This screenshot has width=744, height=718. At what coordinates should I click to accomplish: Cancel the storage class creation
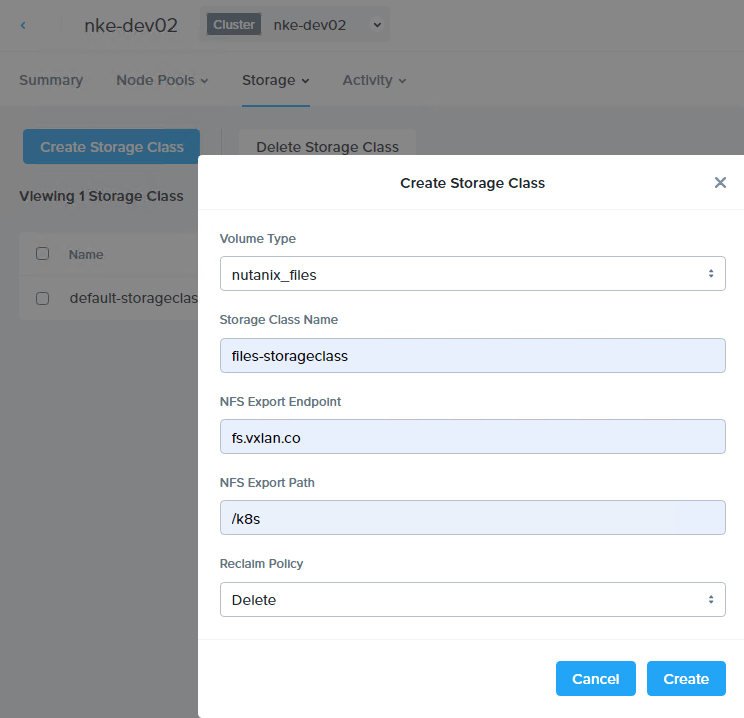click(x=595, y=678)
